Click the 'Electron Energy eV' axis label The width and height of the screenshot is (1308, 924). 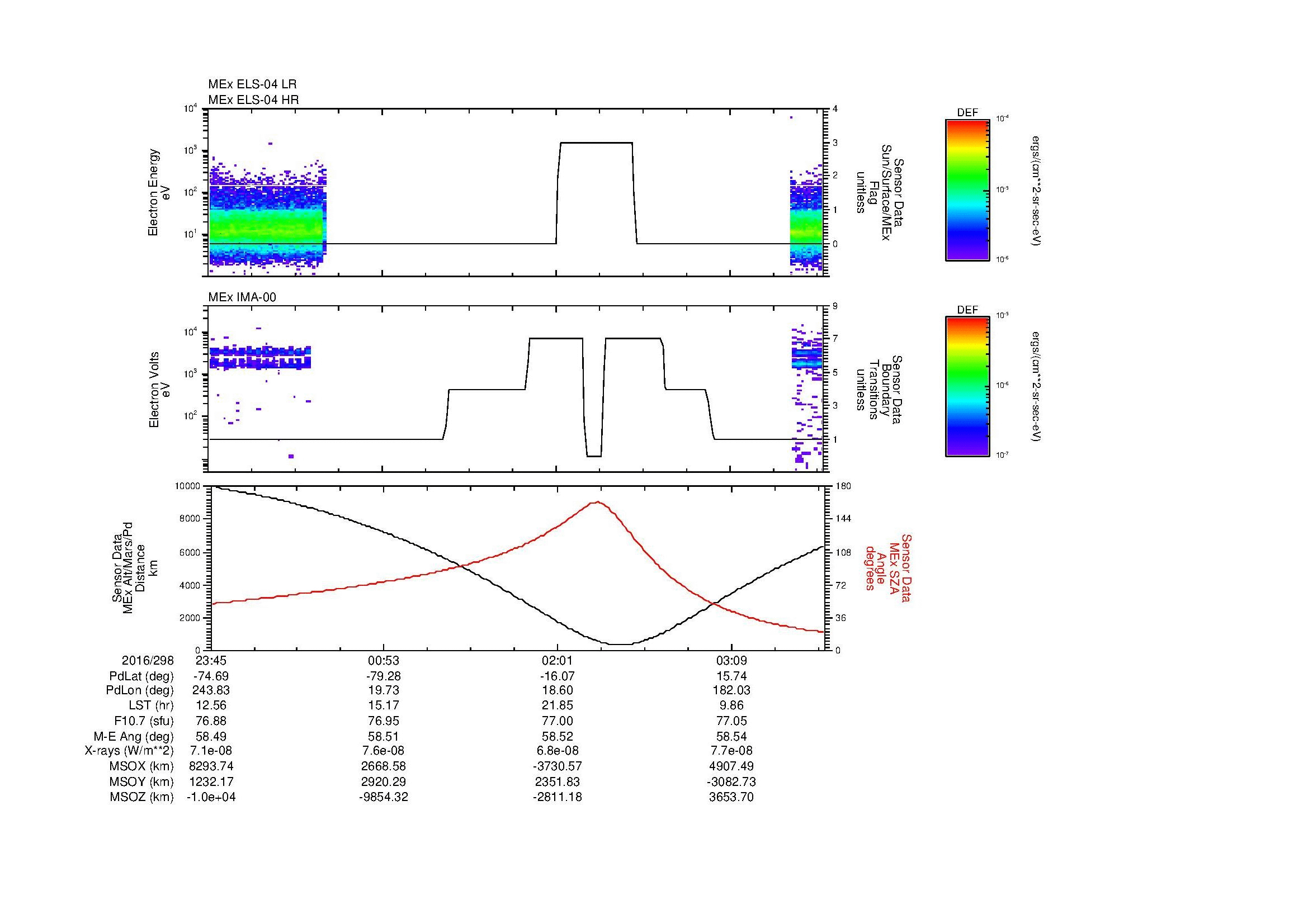pos(159,192)
